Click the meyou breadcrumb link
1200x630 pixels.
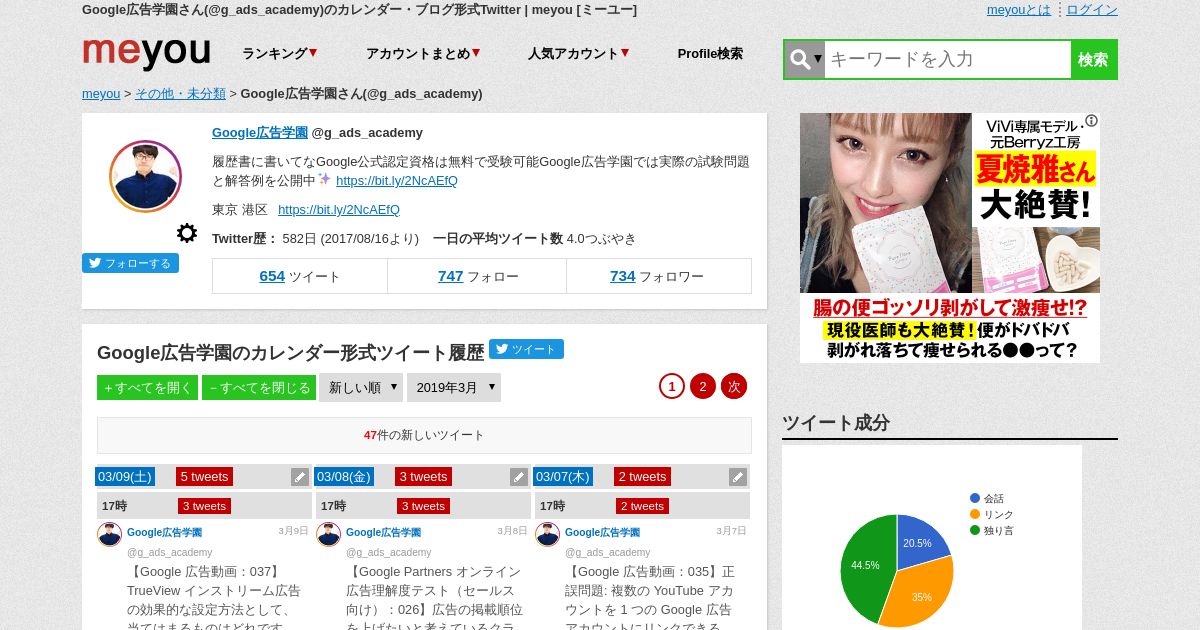coord(101,94)
